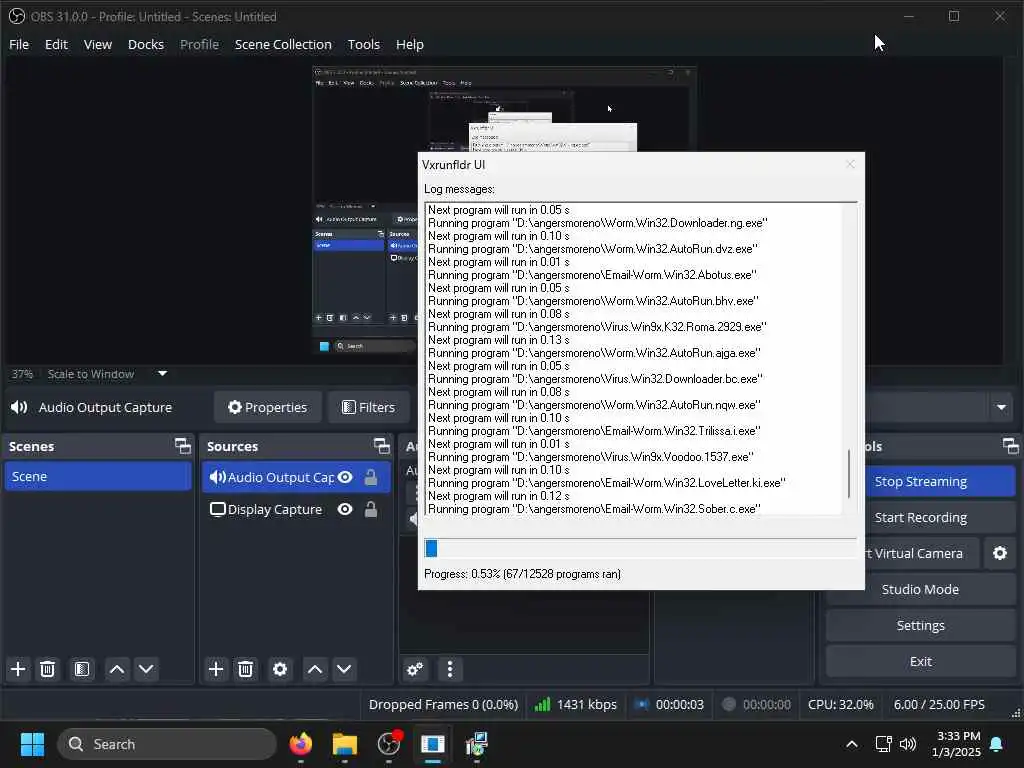Start the Virtual Camera
1024x768 pixels.
(x=921, y=553)
